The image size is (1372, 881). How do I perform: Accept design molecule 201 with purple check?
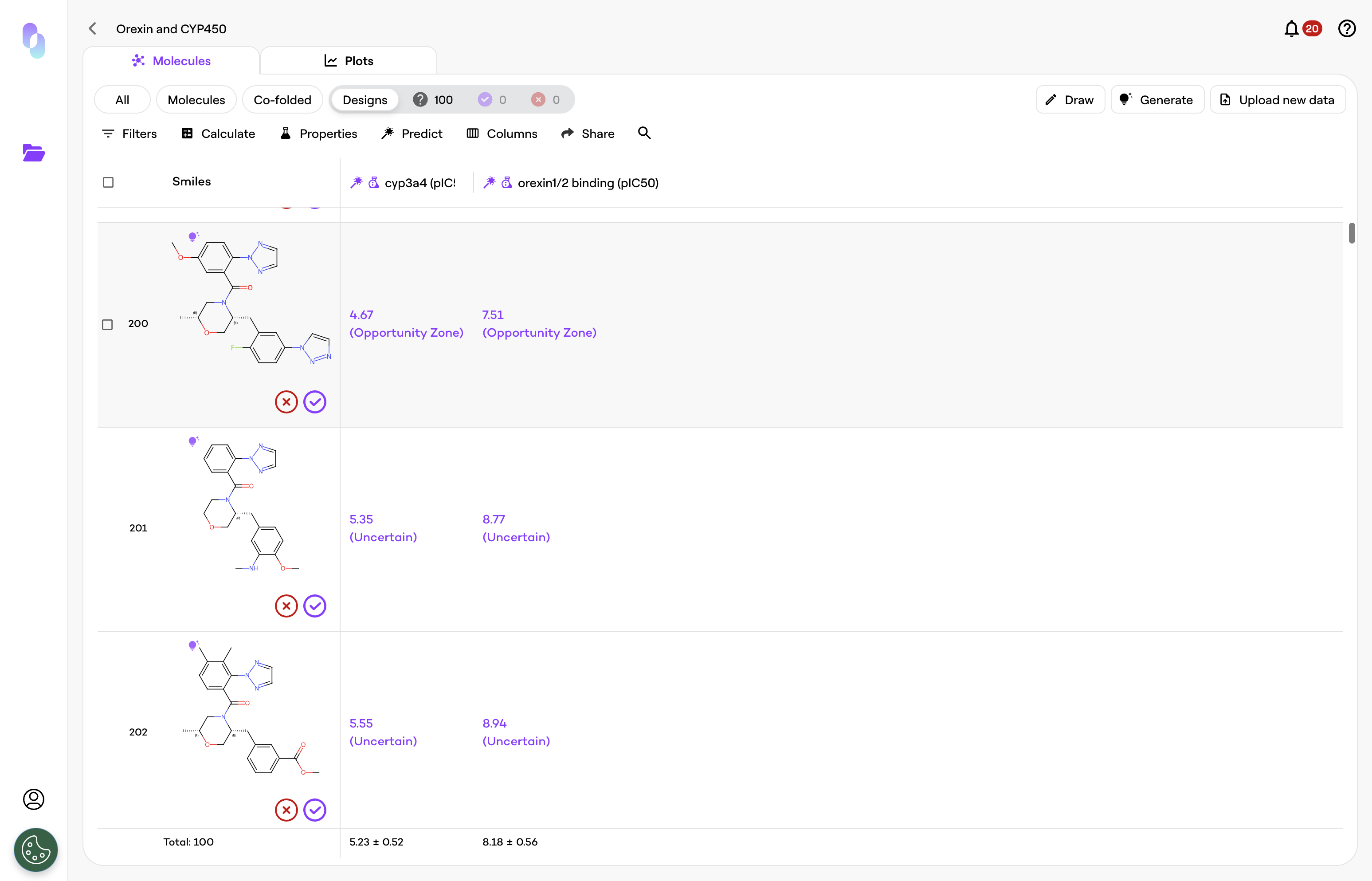[314, 606]
